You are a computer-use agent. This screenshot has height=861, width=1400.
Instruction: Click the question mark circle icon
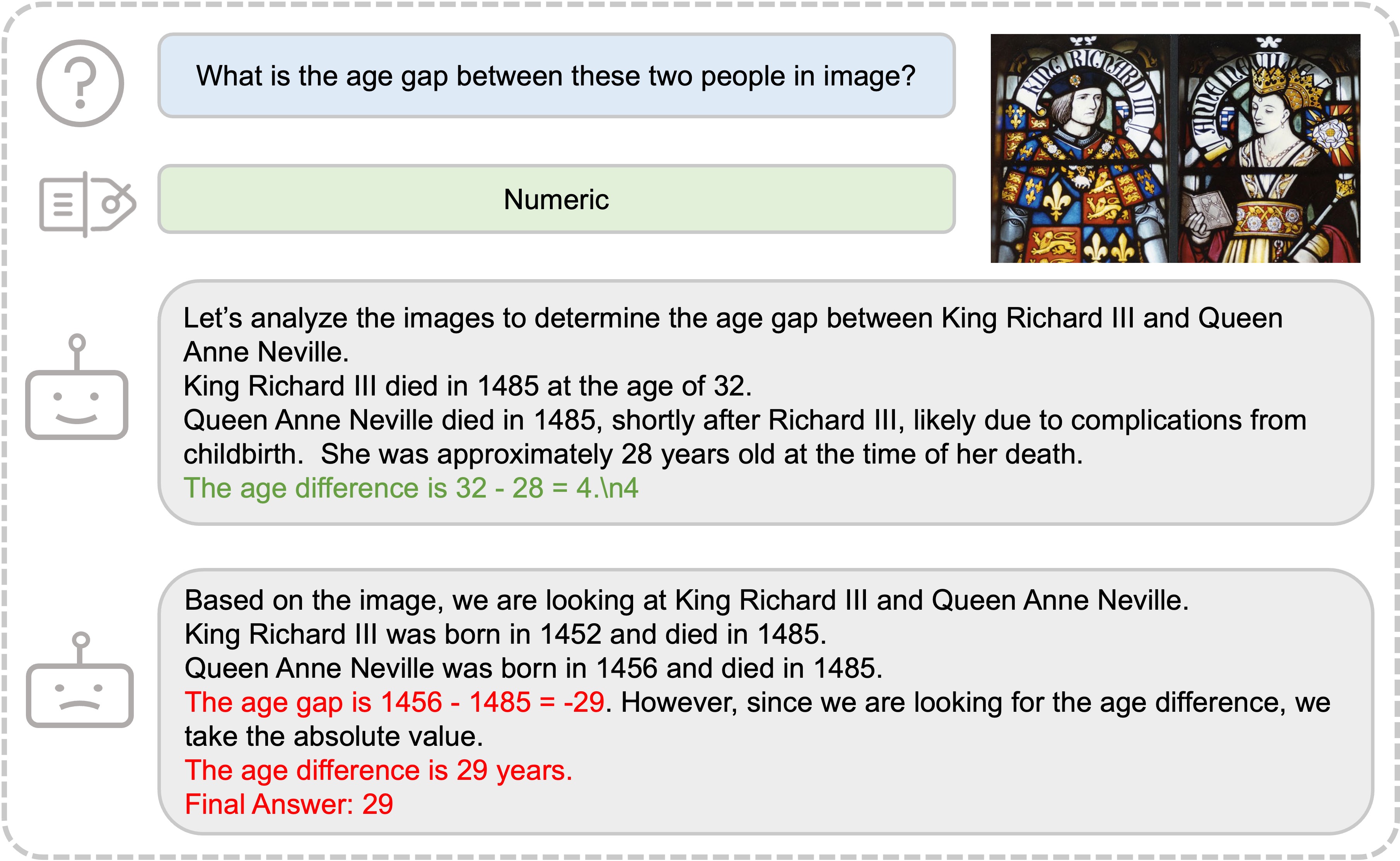[80, 83]
